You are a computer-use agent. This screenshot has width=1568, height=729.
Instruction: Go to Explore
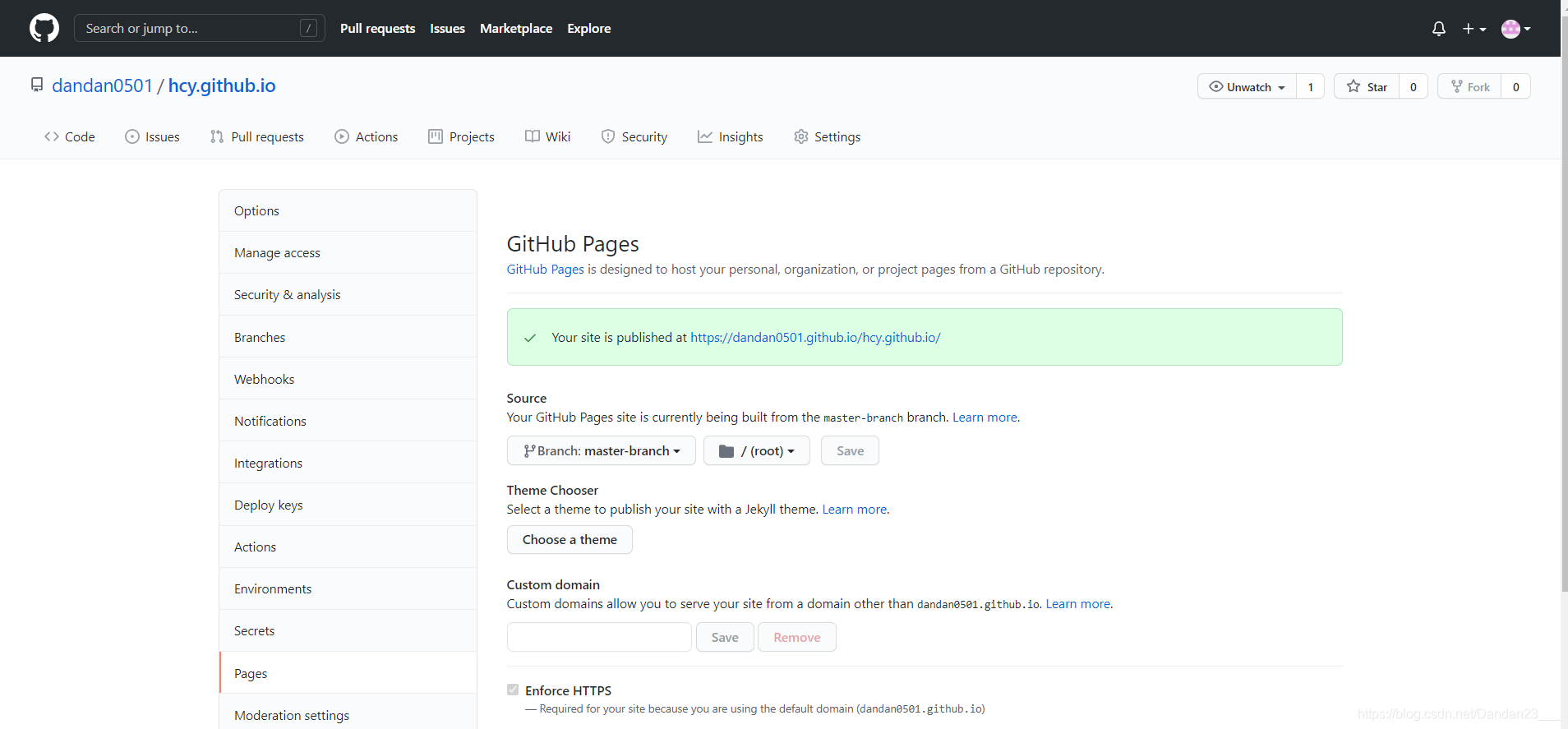pyautogui.click(x=589, y=28)
